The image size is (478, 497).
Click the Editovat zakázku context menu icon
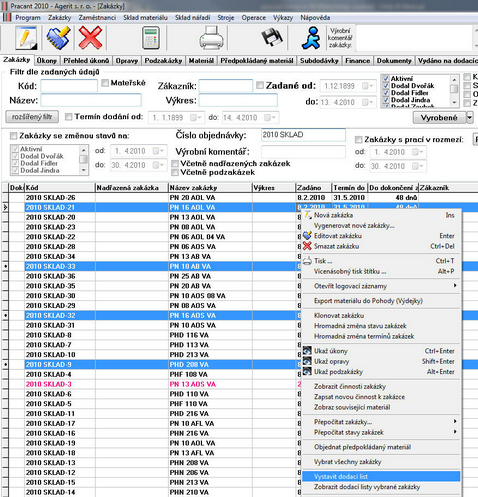[307, 236]
